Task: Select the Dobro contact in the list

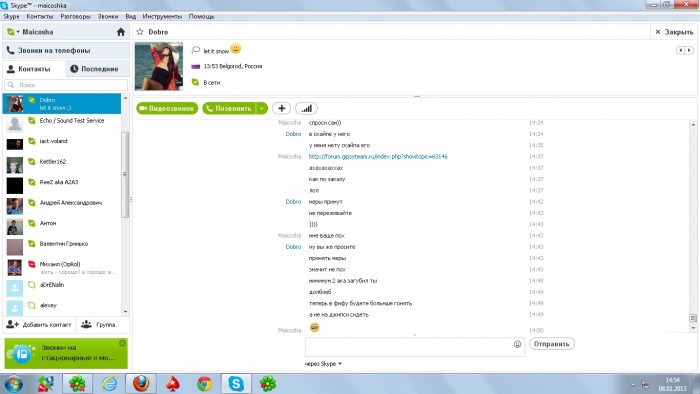Action: pos(62,104)
